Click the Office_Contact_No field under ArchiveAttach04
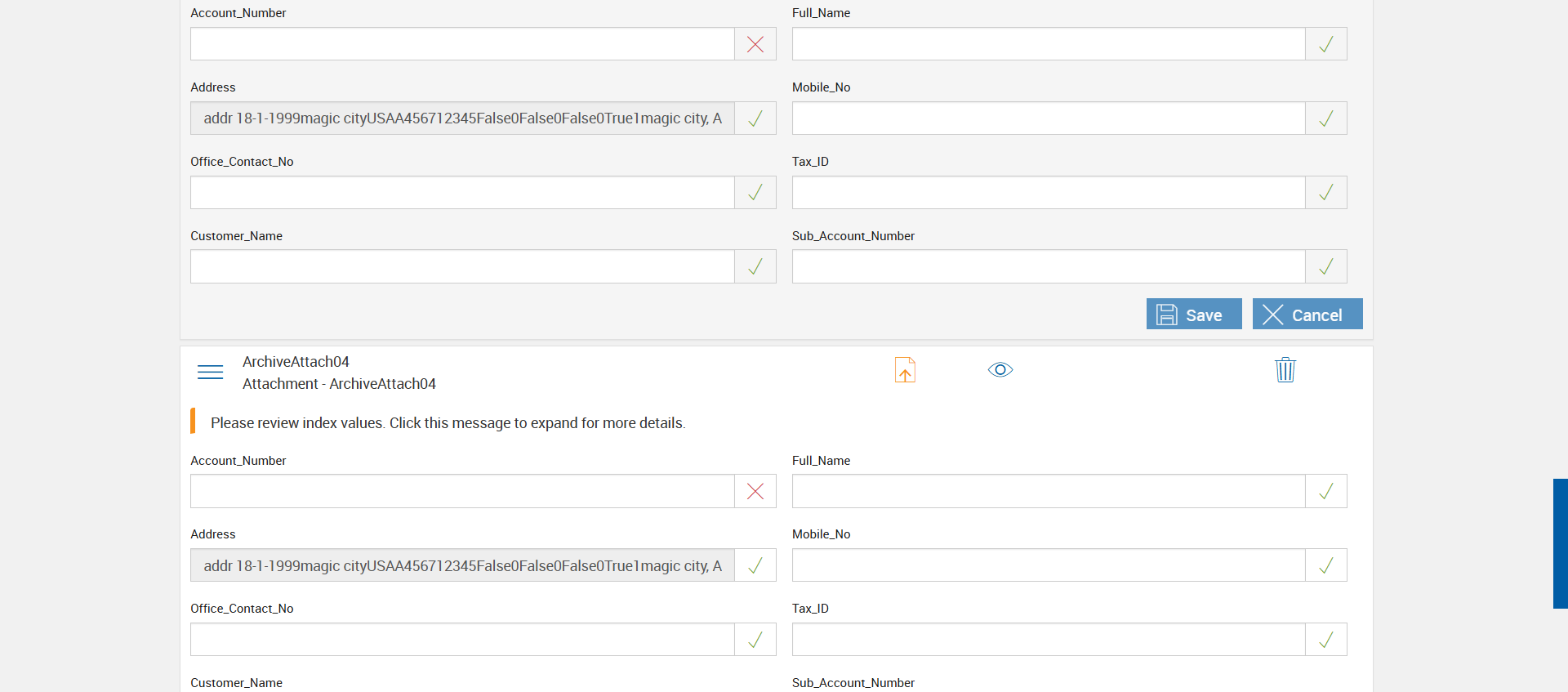1568x692 pixels. [462, 640]
